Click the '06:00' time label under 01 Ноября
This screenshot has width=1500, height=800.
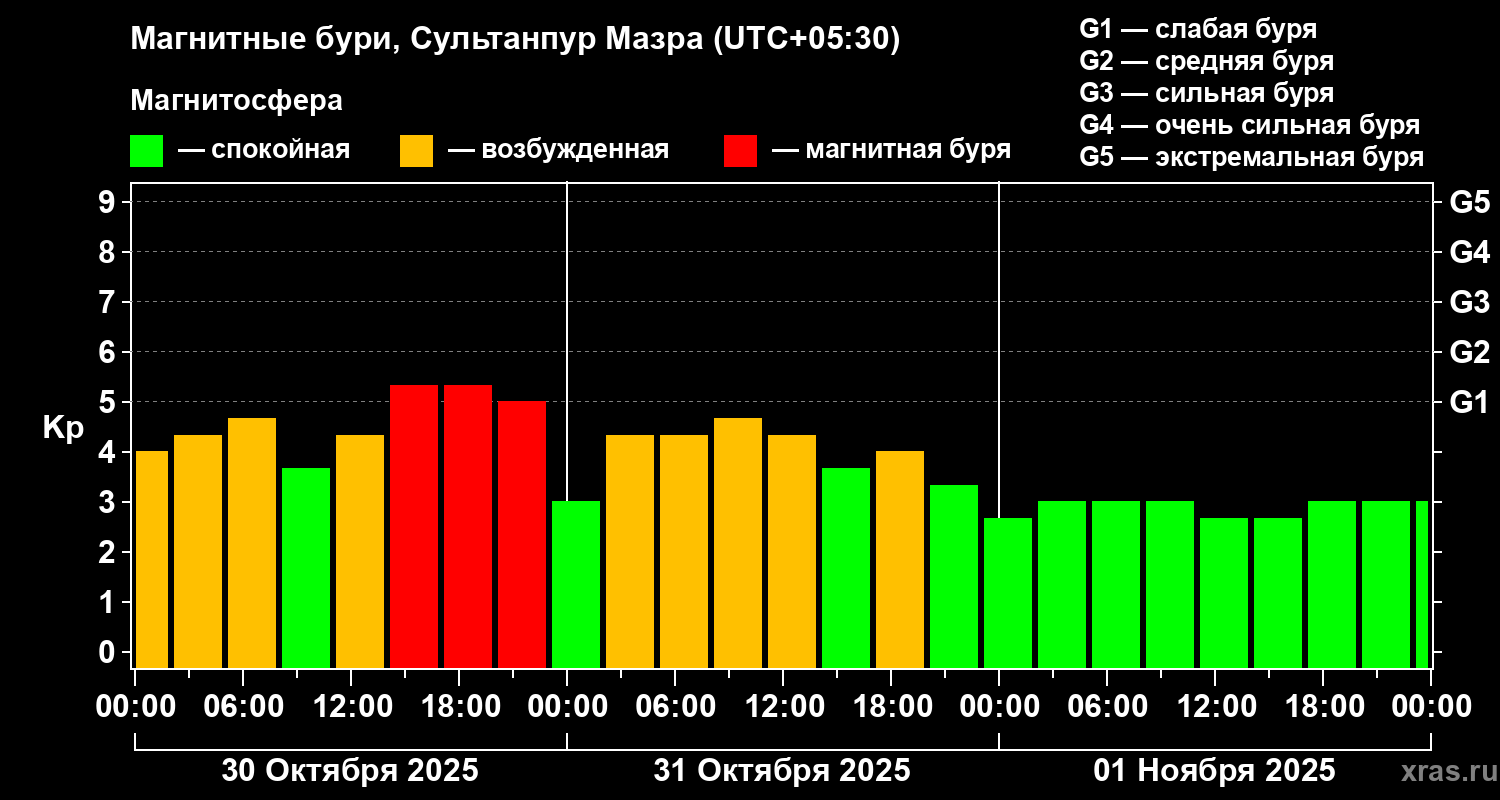(1107, 707)
